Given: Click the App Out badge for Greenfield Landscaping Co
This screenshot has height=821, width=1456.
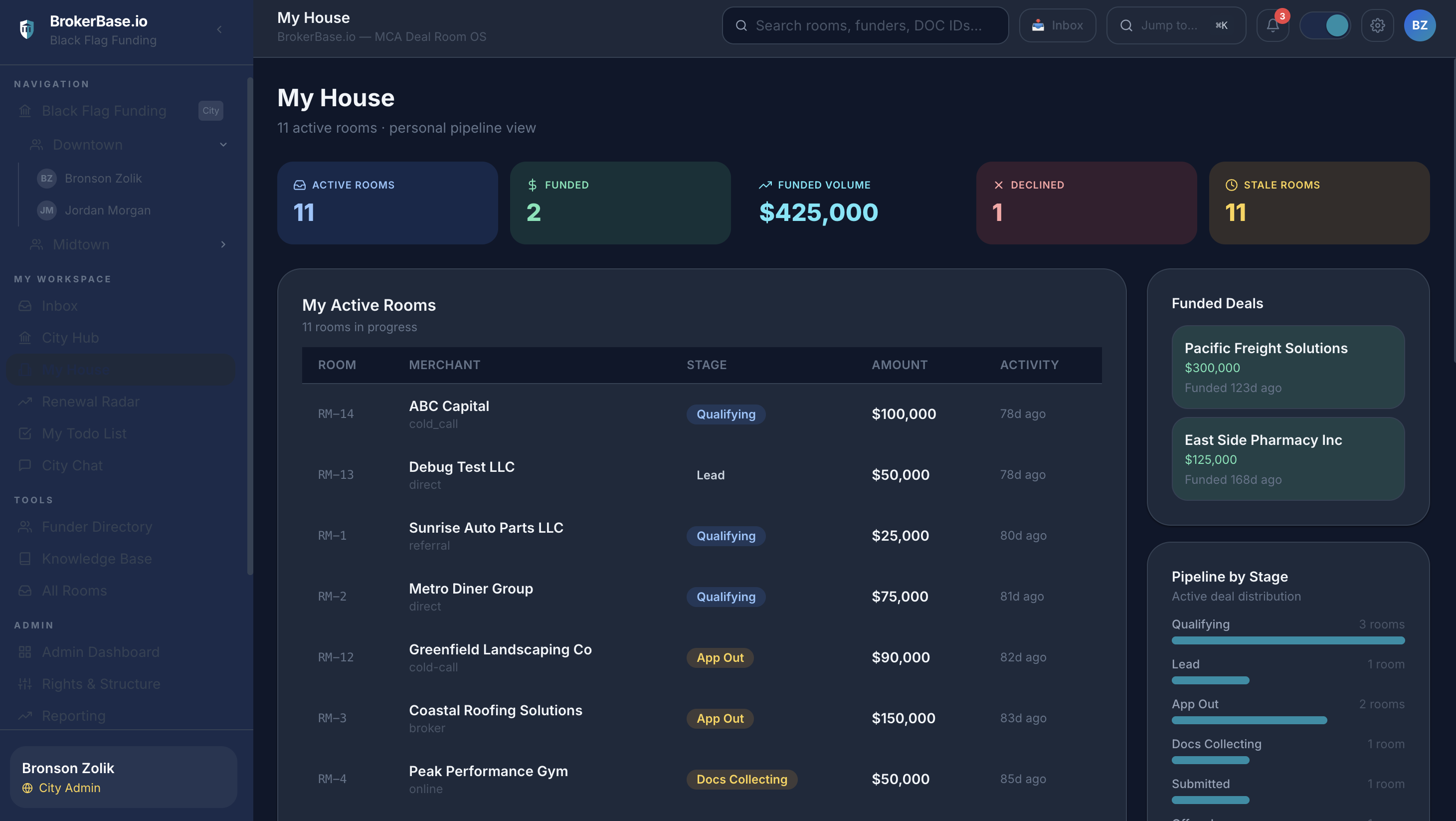Looking at the screenshot, I should click(720, 657).
